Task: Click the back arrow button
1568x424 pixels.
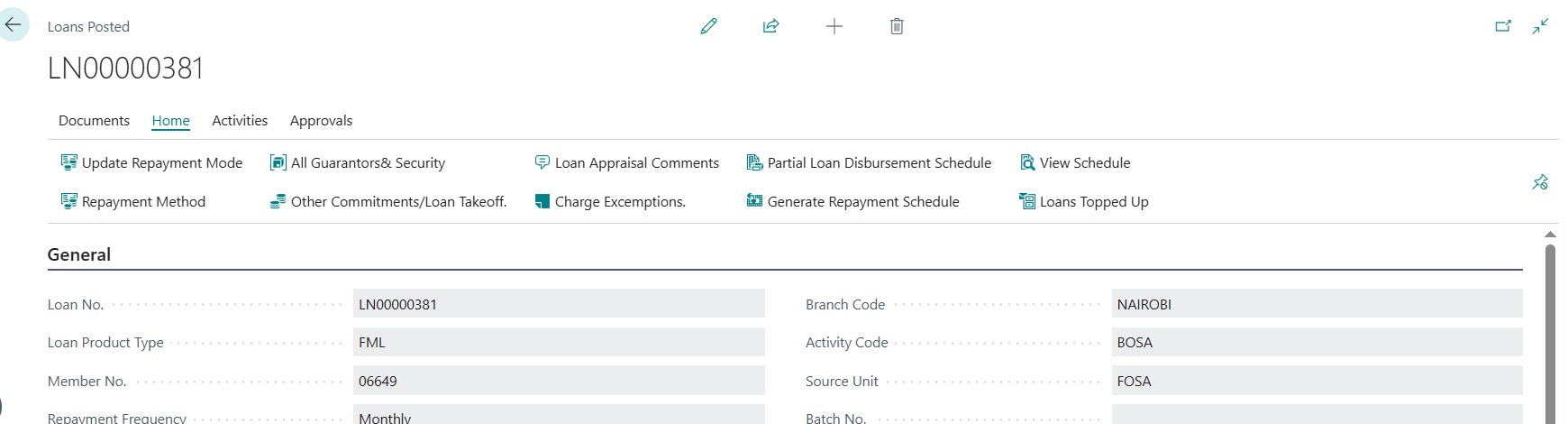Action: [x=14, y=25]
